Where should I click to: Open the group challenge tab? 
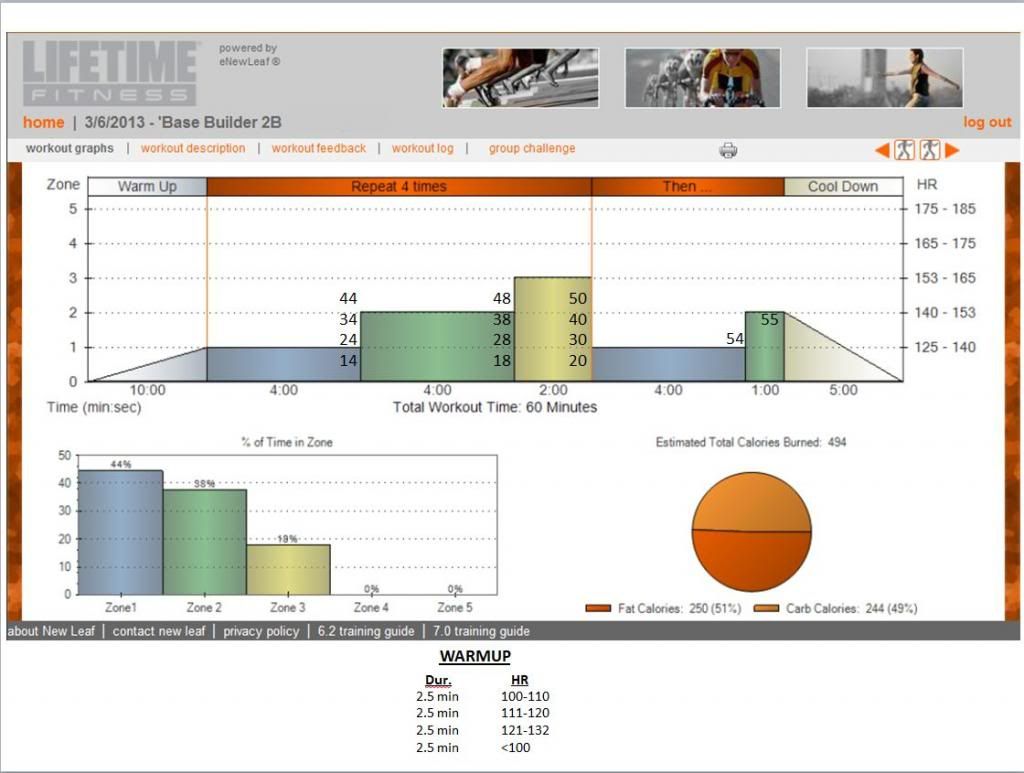[532, 148]
